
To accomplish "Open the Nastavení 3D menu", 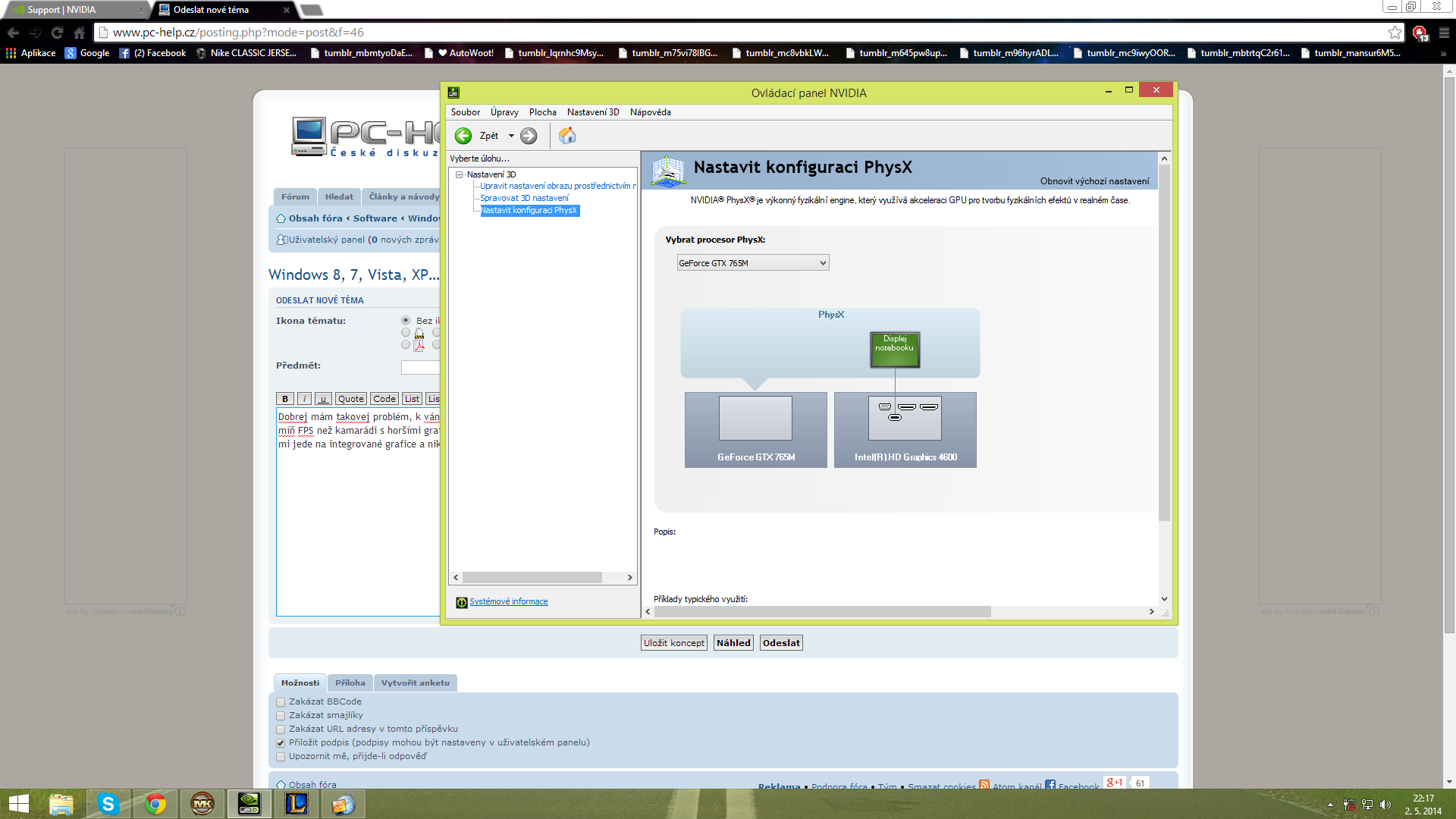I will tap(593, 112).
